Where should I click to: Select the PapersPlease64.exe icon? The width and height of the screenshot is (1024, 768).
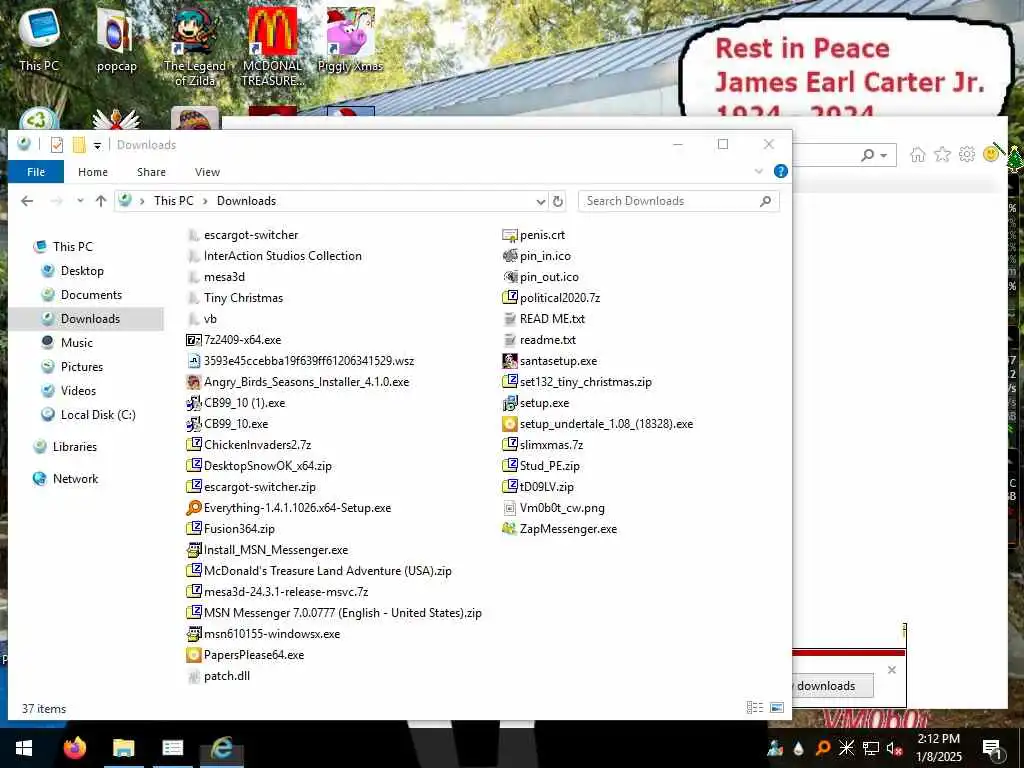tap(194, 655)
